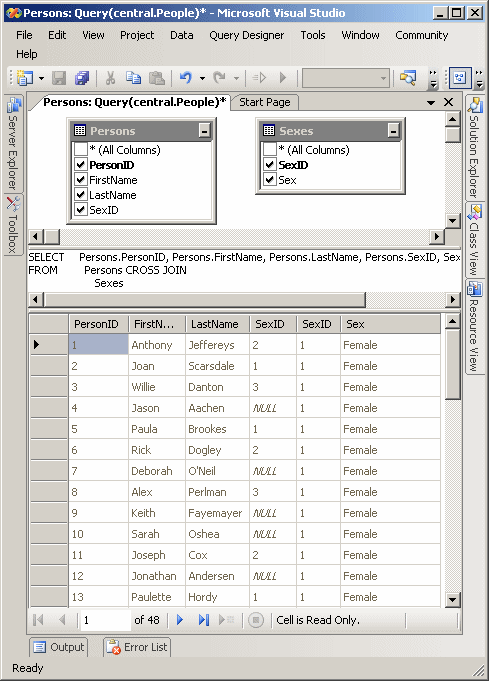
Task: Open the Query Designer menu
Action: pyautogui.click(x=246, y=35)
